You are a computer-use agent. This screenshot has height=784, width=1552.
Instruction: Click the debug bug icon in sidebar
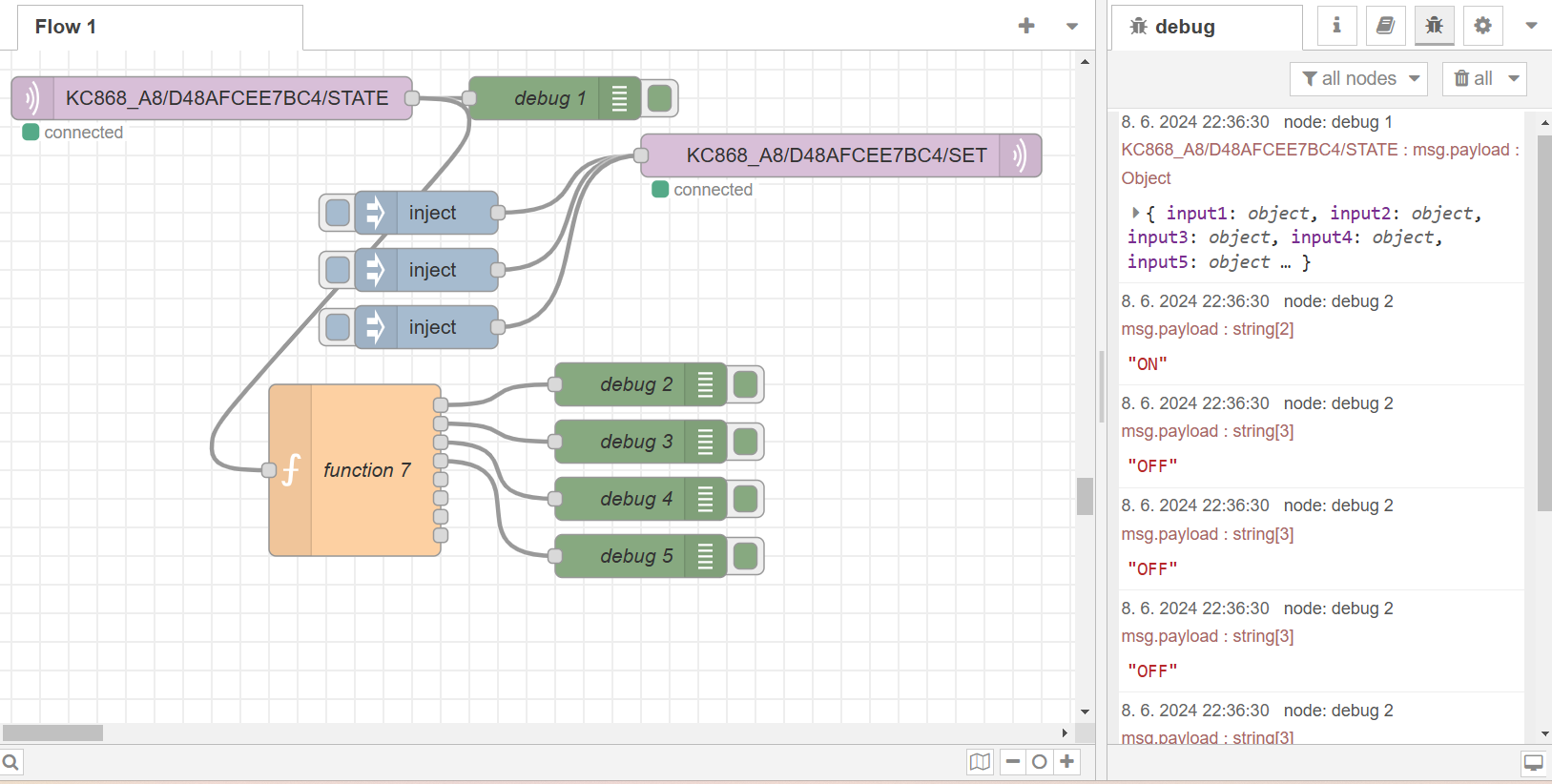coord(1434,26)
